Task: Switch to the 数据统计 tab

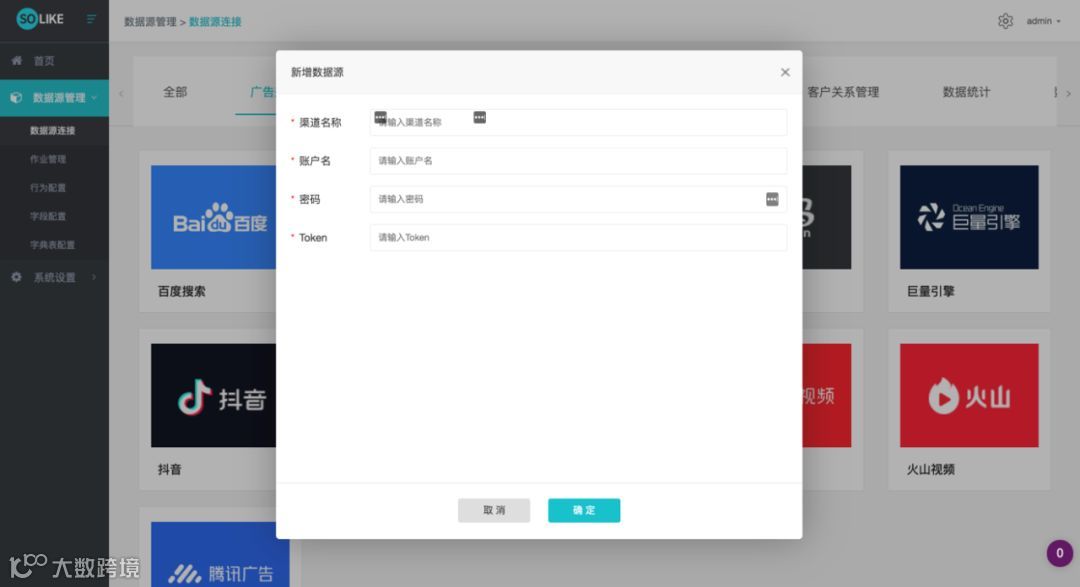Action: pyautogui.click(x=966, y=92)
